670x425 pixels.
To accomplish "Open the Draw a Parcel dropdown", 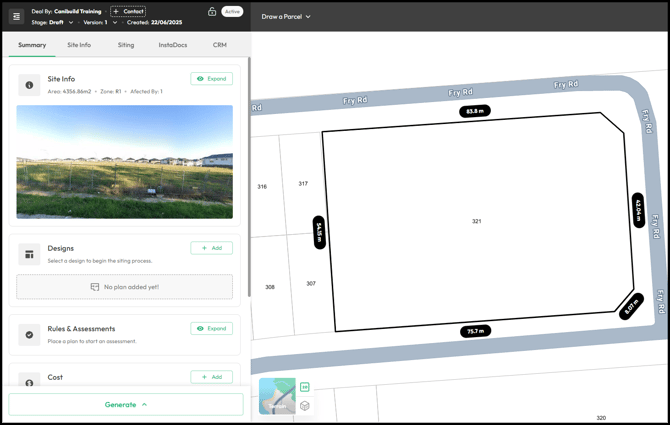I will click(286, 16).
